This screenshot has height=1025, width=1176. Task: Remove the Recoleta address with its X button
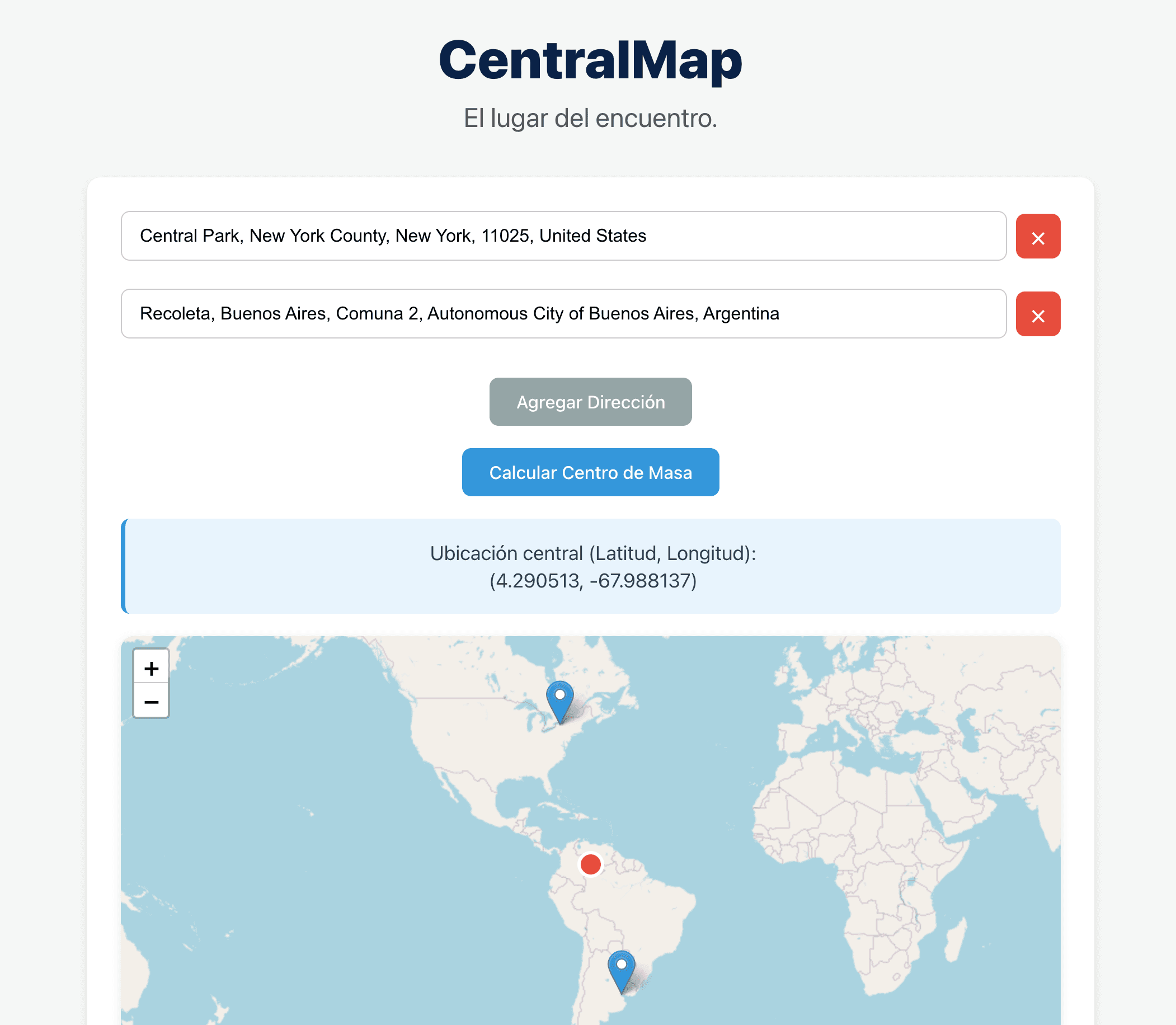coord(1038,314)
